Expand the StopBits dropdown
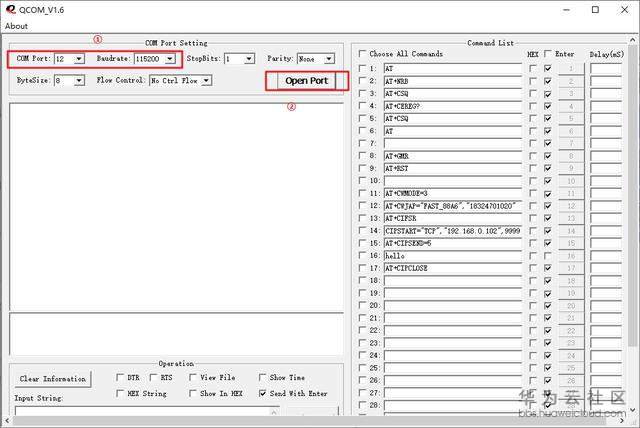 (249, 59)
